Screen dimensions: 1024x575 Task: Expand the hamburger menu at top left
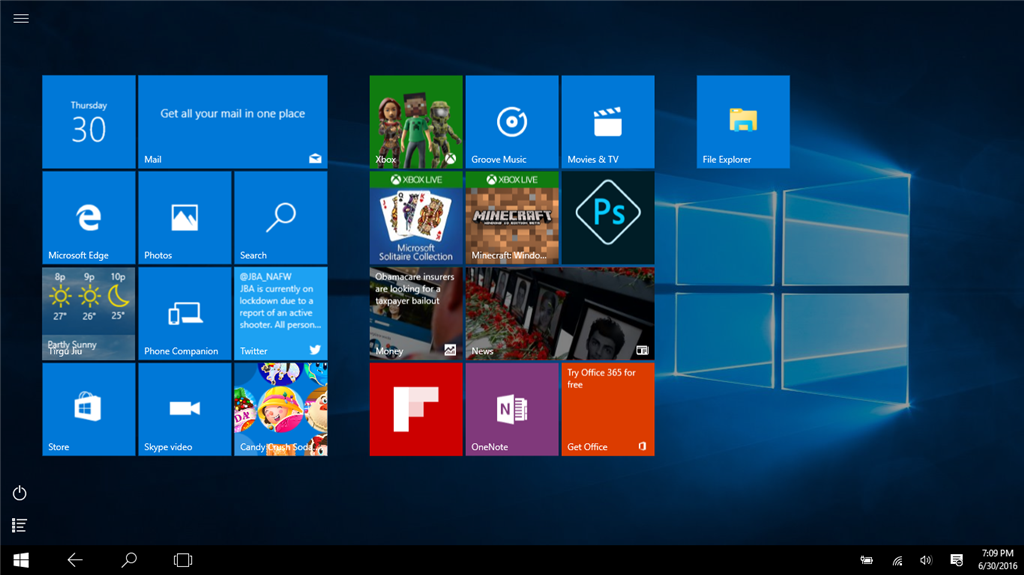tap(21, 18)
